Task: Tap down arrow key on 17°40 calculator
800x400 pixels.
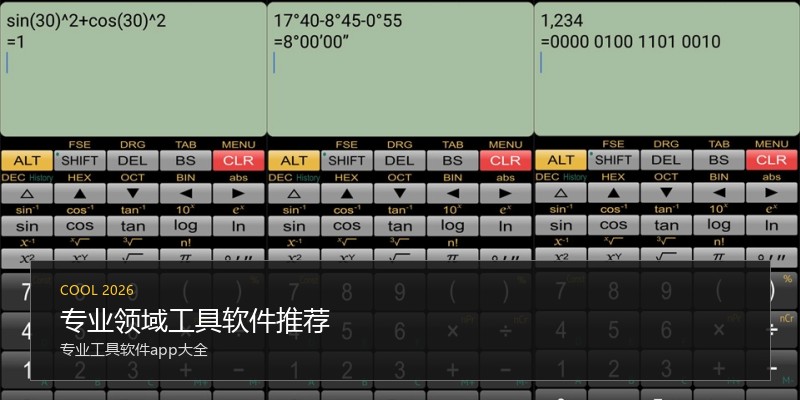Action: pos(399,193)
